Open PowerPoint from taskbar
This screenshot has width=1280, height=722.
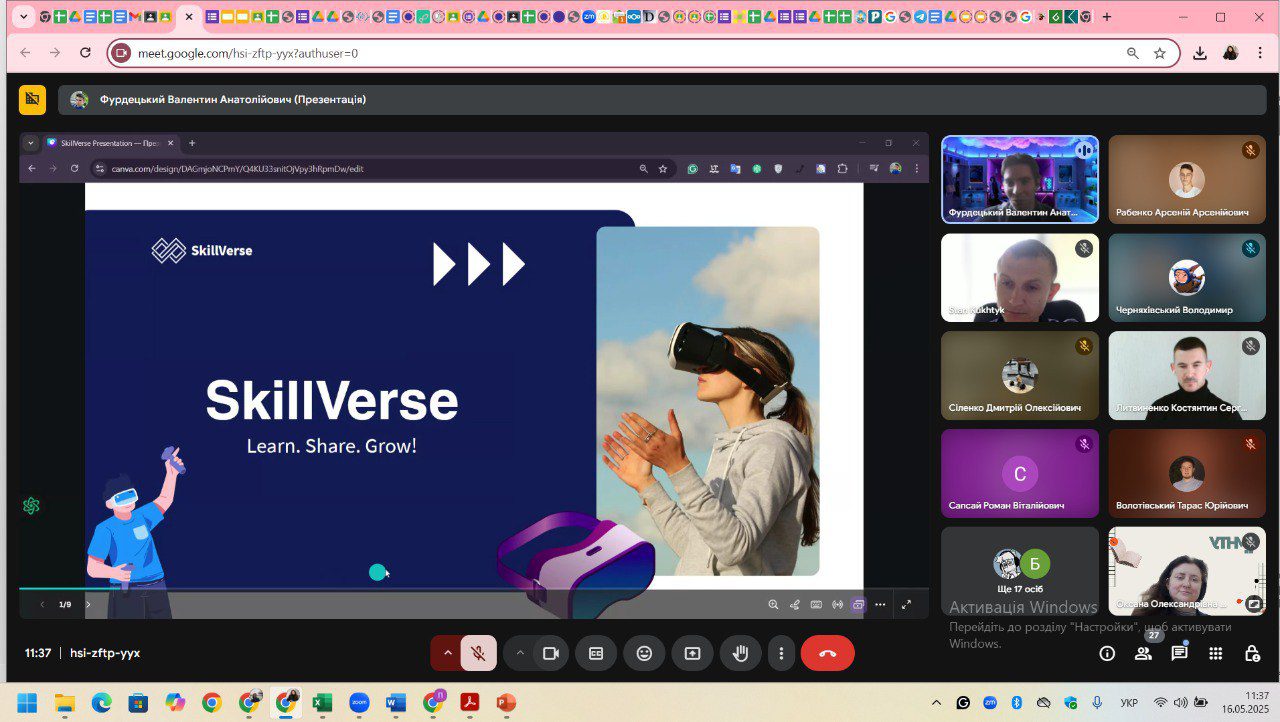(506, 703)
